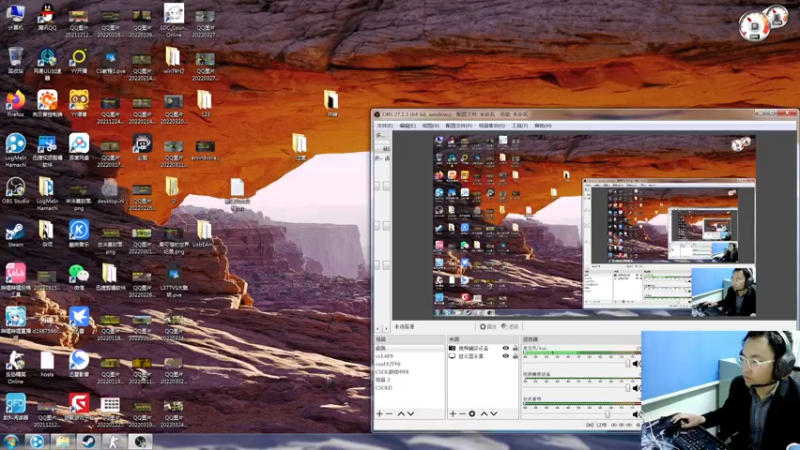Open the 场景集合(S) menu in OBS
This screenshot has width=800, height=450.
coord(492,126)
